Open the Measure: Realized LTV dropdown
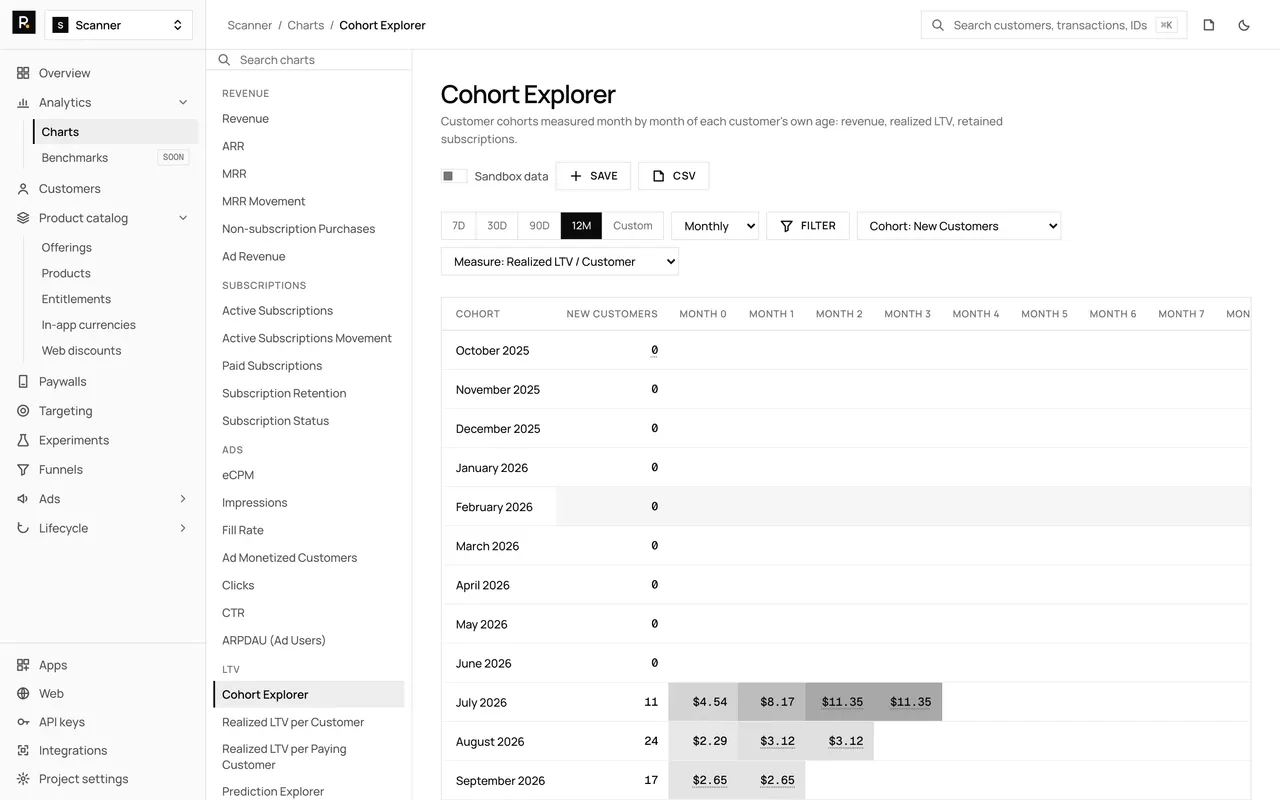The image size is (1280, 800). (560, 262)
